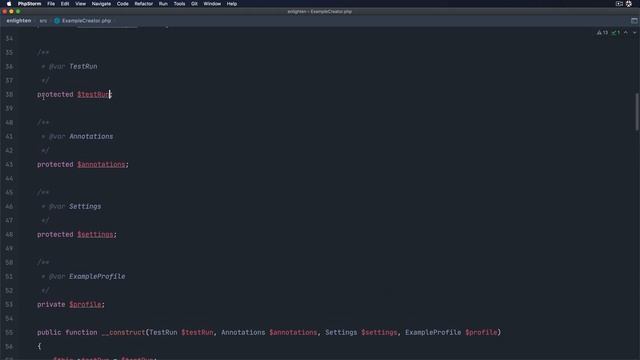Open the Run menu
Image resolution: width=640 pixels, height=360 pixels.
point(163,4)
